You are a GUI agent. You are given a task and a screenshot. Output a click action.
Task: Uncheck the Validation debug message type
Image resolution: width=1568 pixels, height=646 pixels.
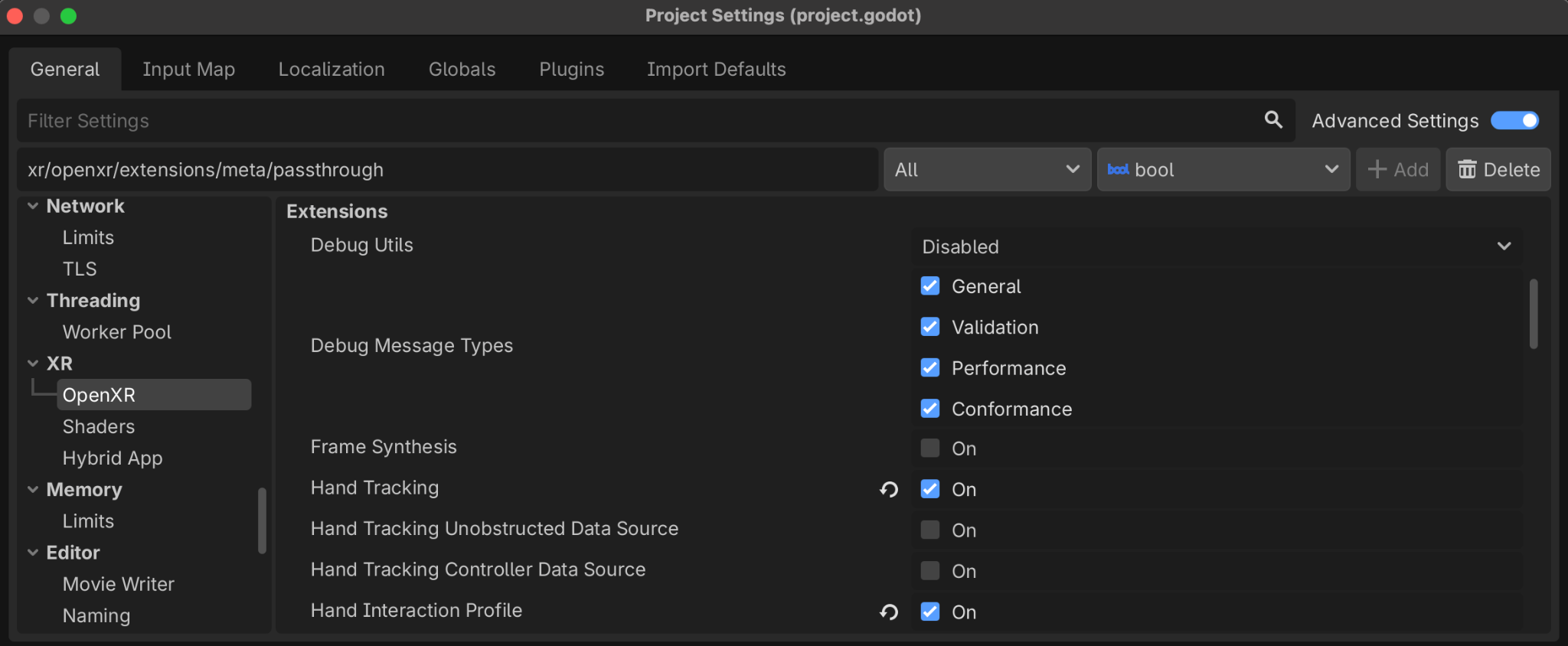click(930, 327)
